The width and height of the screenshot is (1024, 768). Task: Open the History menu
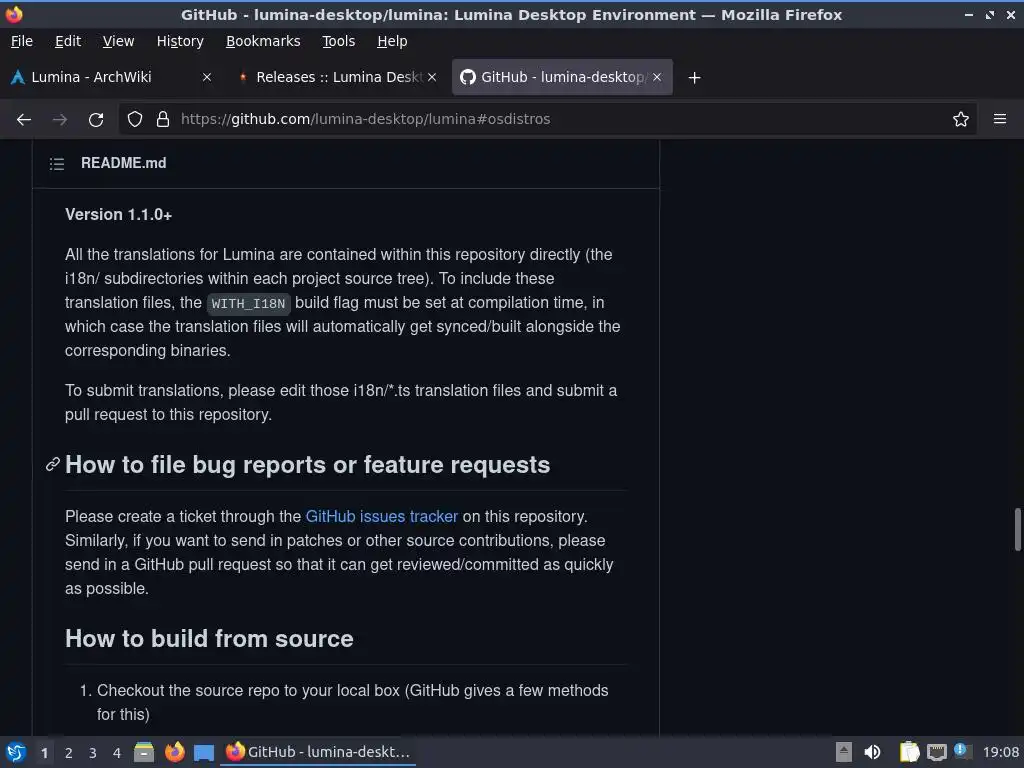coord(180,41)
